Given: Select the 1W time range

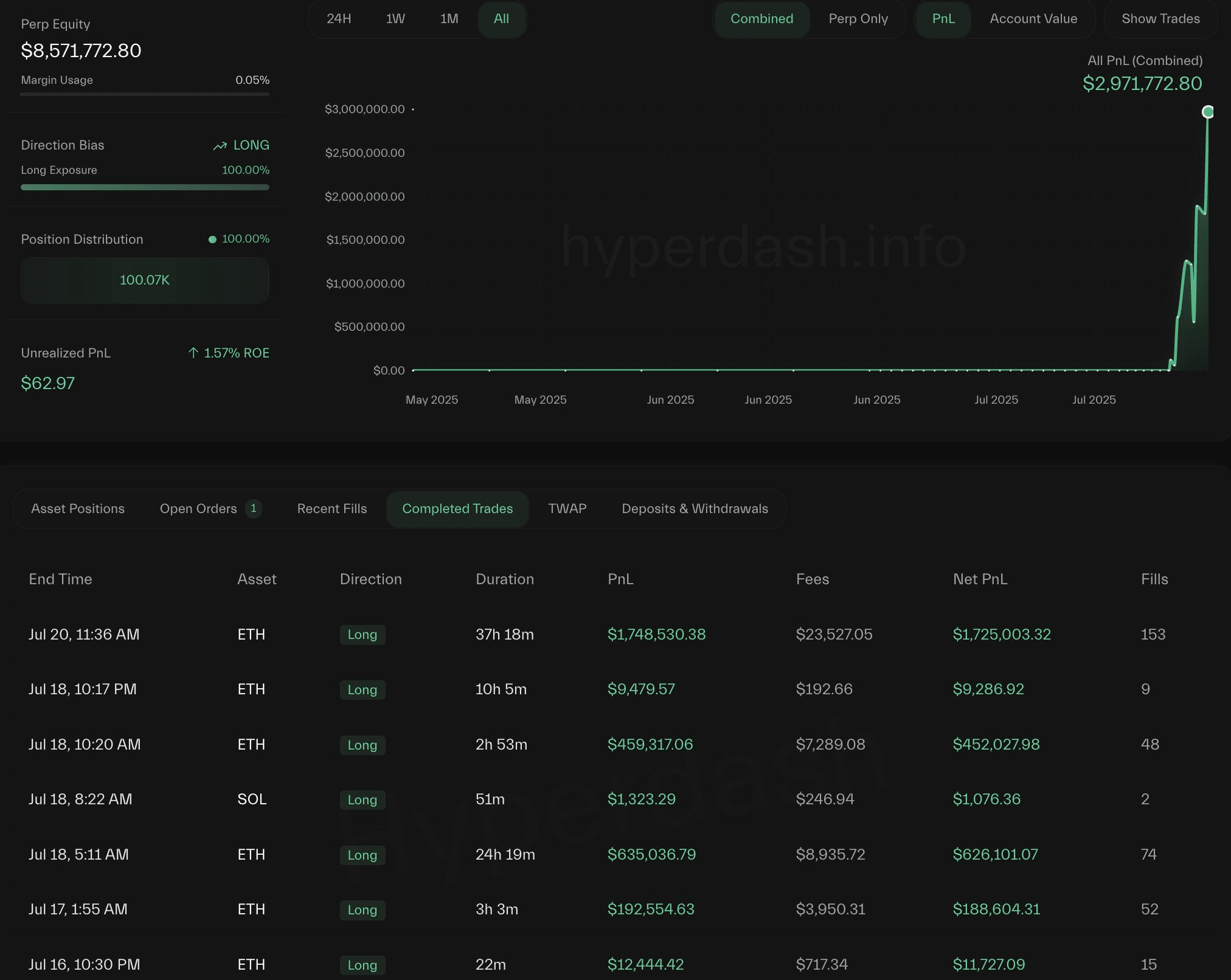Looking at the screenshot, I should 395,19.
